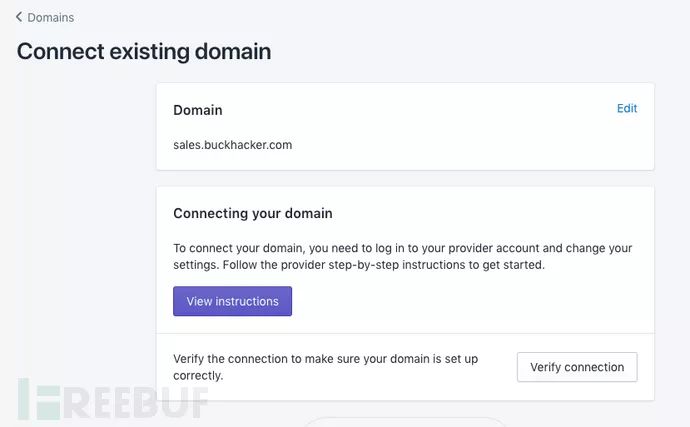The image size is (690, 427).
Task: Click the 'Follow the provider step-by-step' sentence
Action: click(x=400, y=265)
